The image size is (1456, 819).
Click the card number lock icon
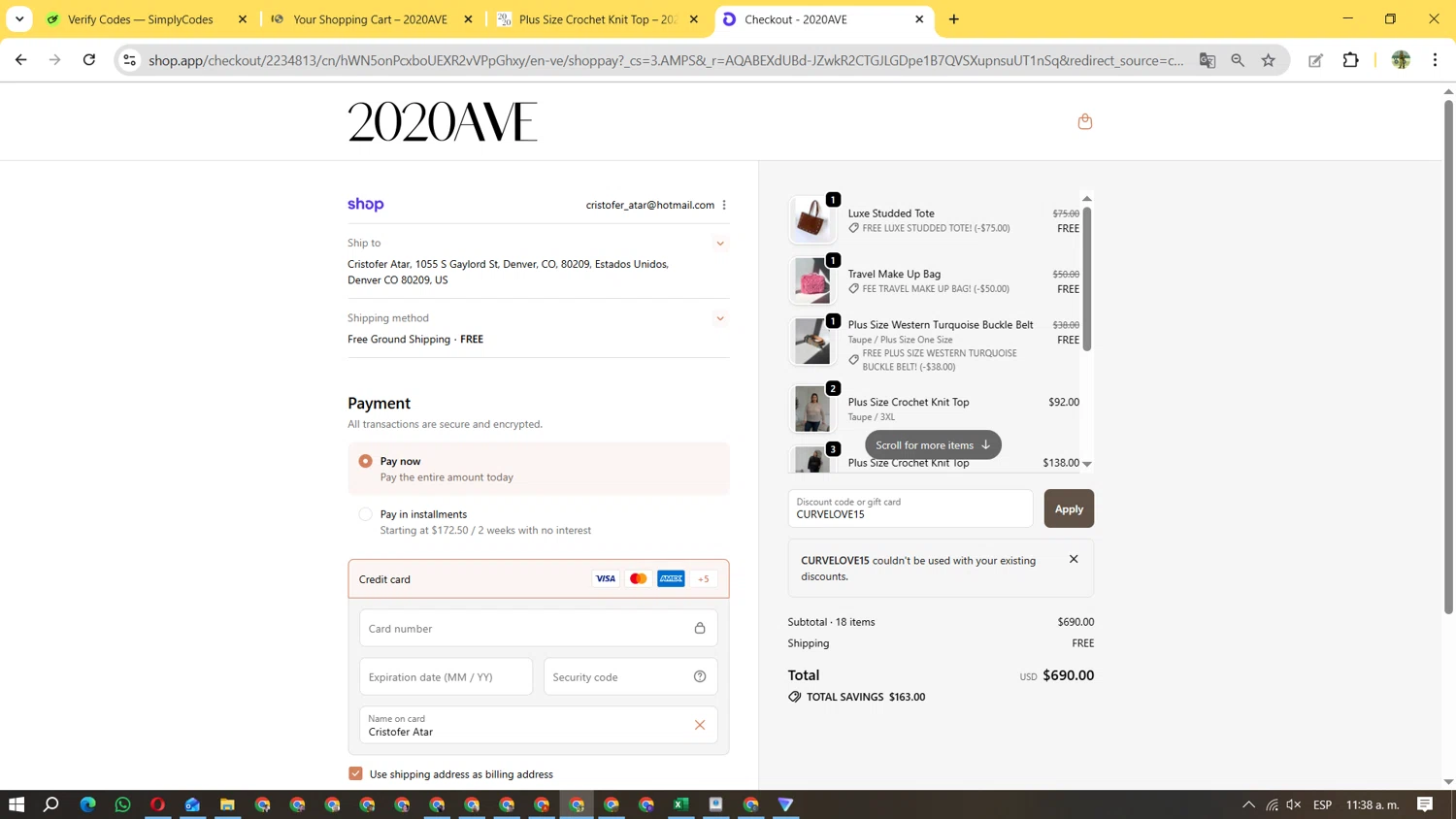pyautogui.click(x=700, y=628)
